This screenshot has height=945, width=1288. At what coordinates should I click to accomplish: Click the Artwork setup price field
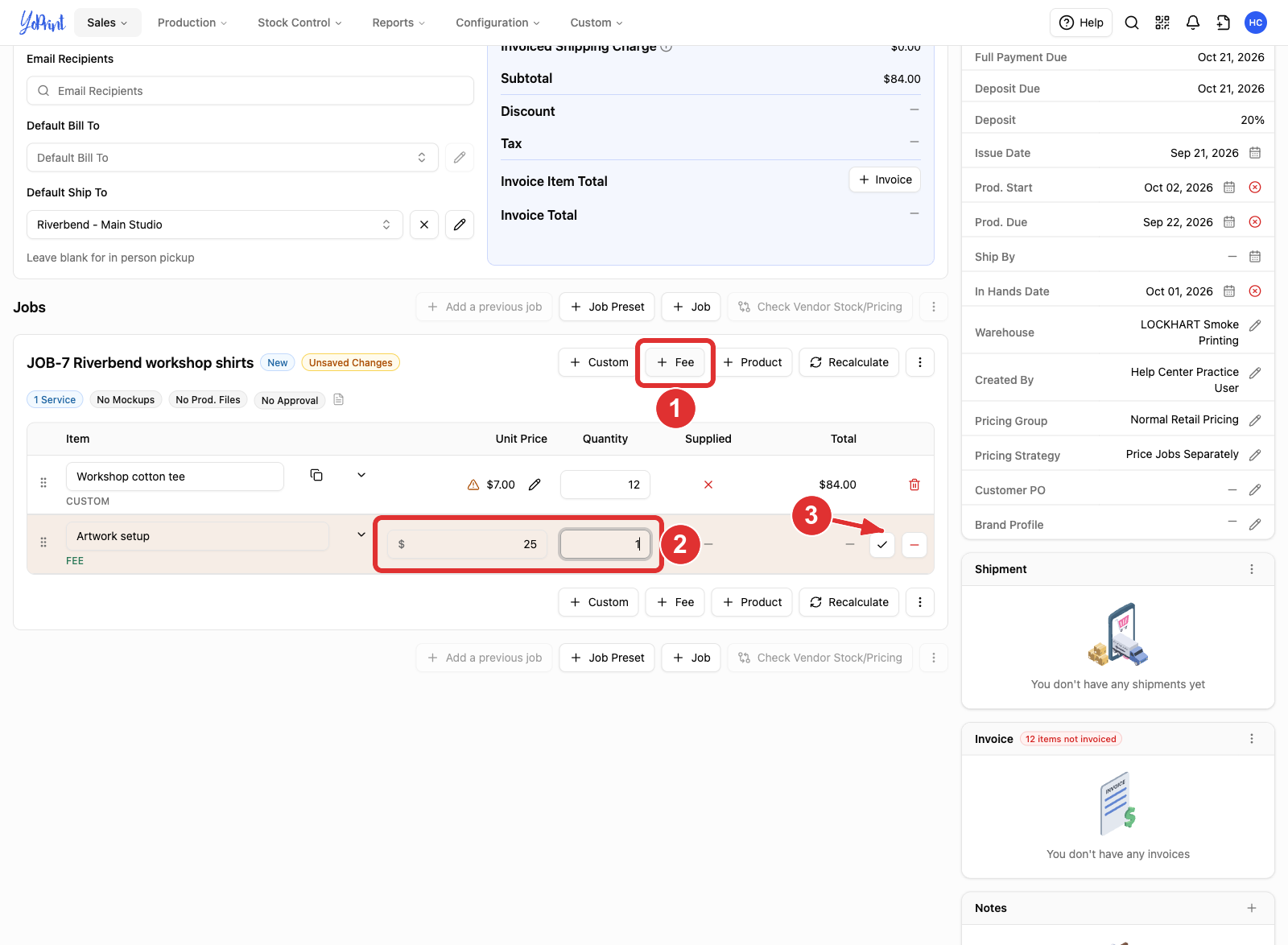[467, 544]
